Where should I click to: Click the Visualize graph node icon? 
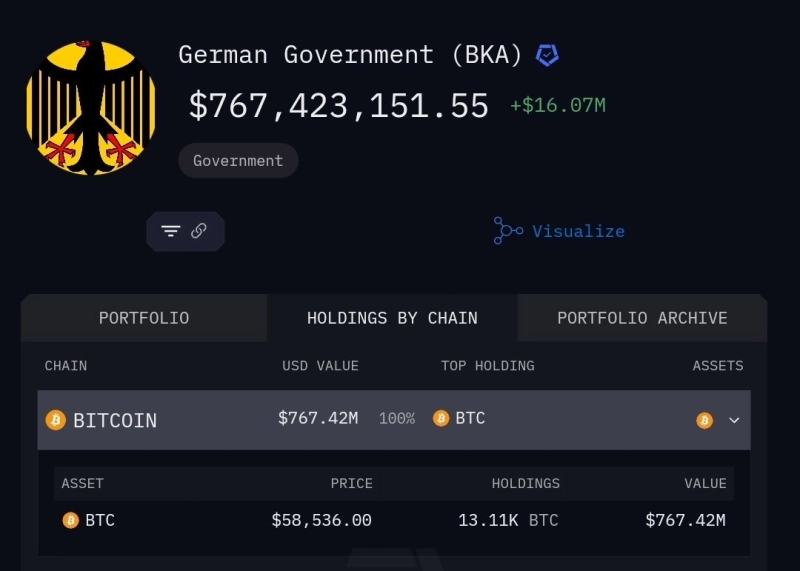pyautogui.click(x=508, y=231)
